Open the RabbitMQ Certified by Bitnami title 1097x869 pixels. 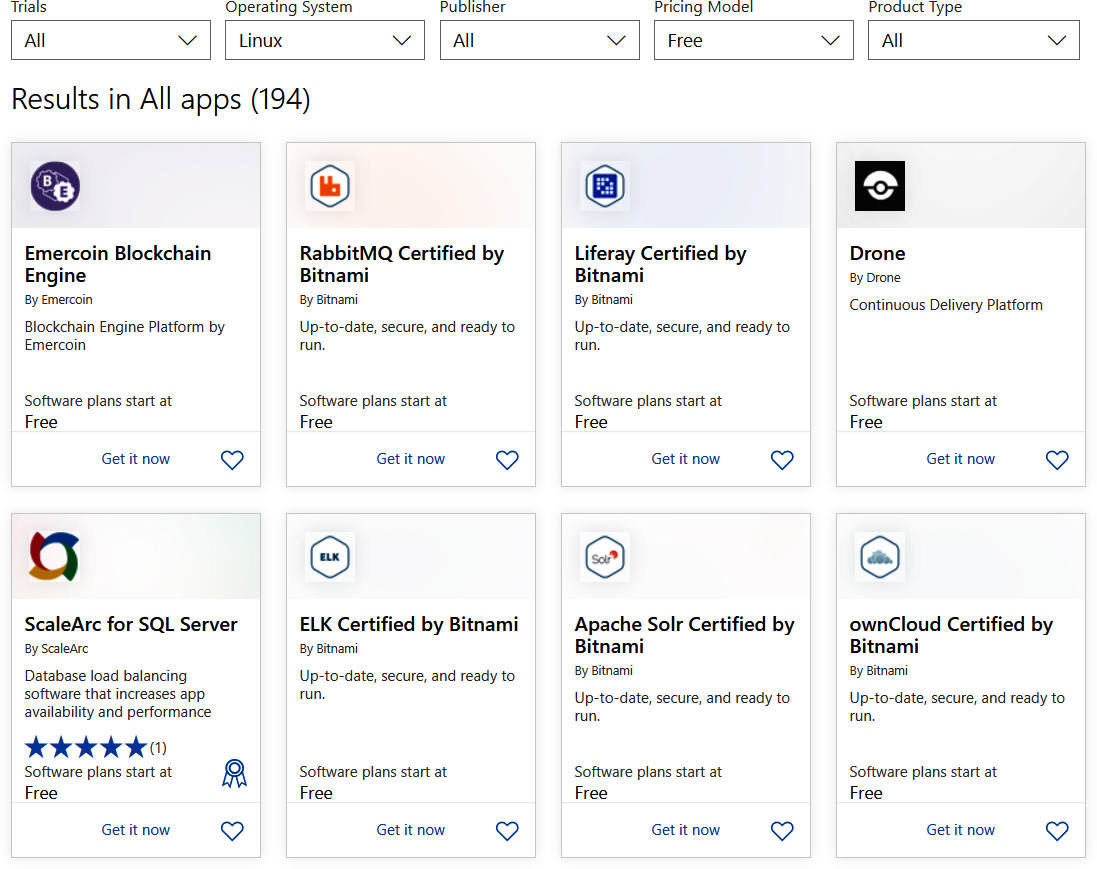402,264
